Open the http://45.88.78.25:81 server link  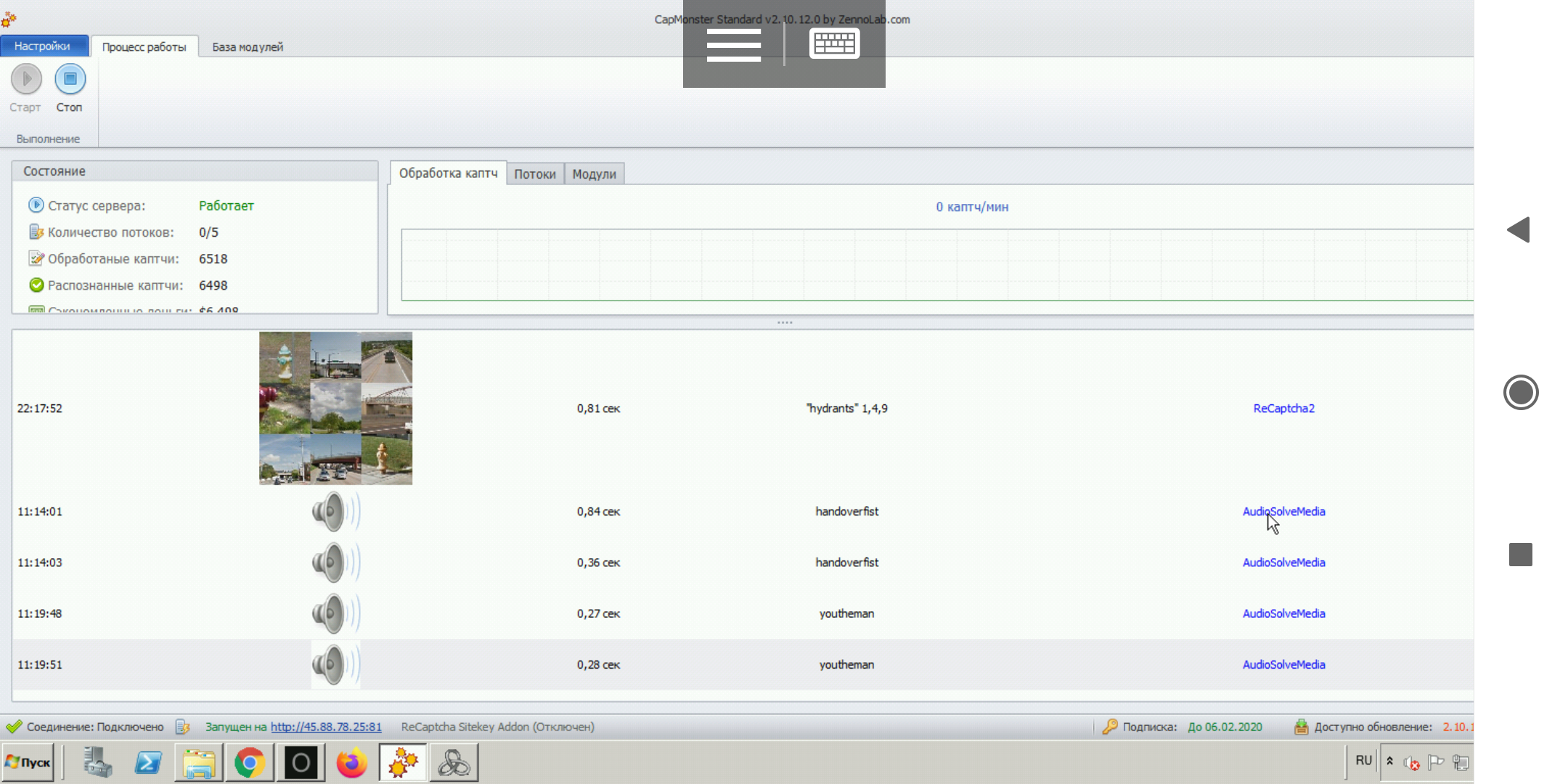[x=326, y=727]
